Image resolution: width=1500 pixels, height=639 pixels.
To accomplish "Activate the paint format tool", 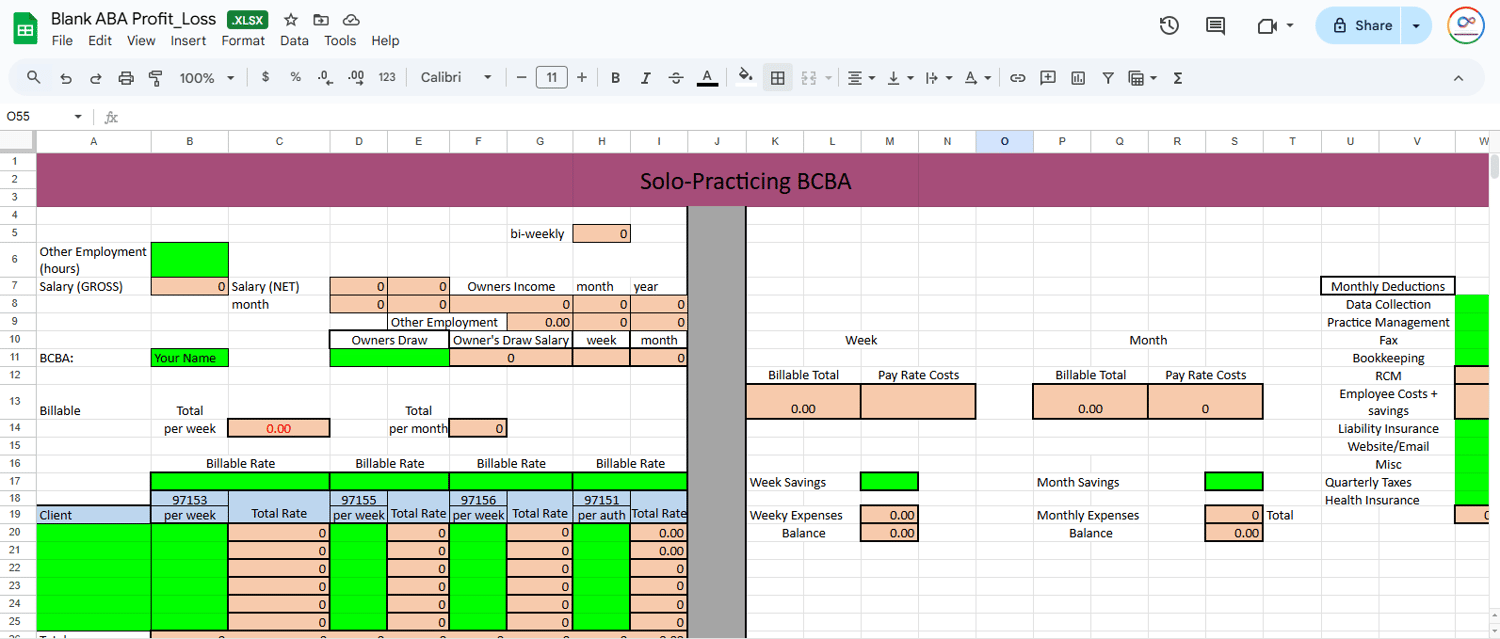I will click(156, 78).
